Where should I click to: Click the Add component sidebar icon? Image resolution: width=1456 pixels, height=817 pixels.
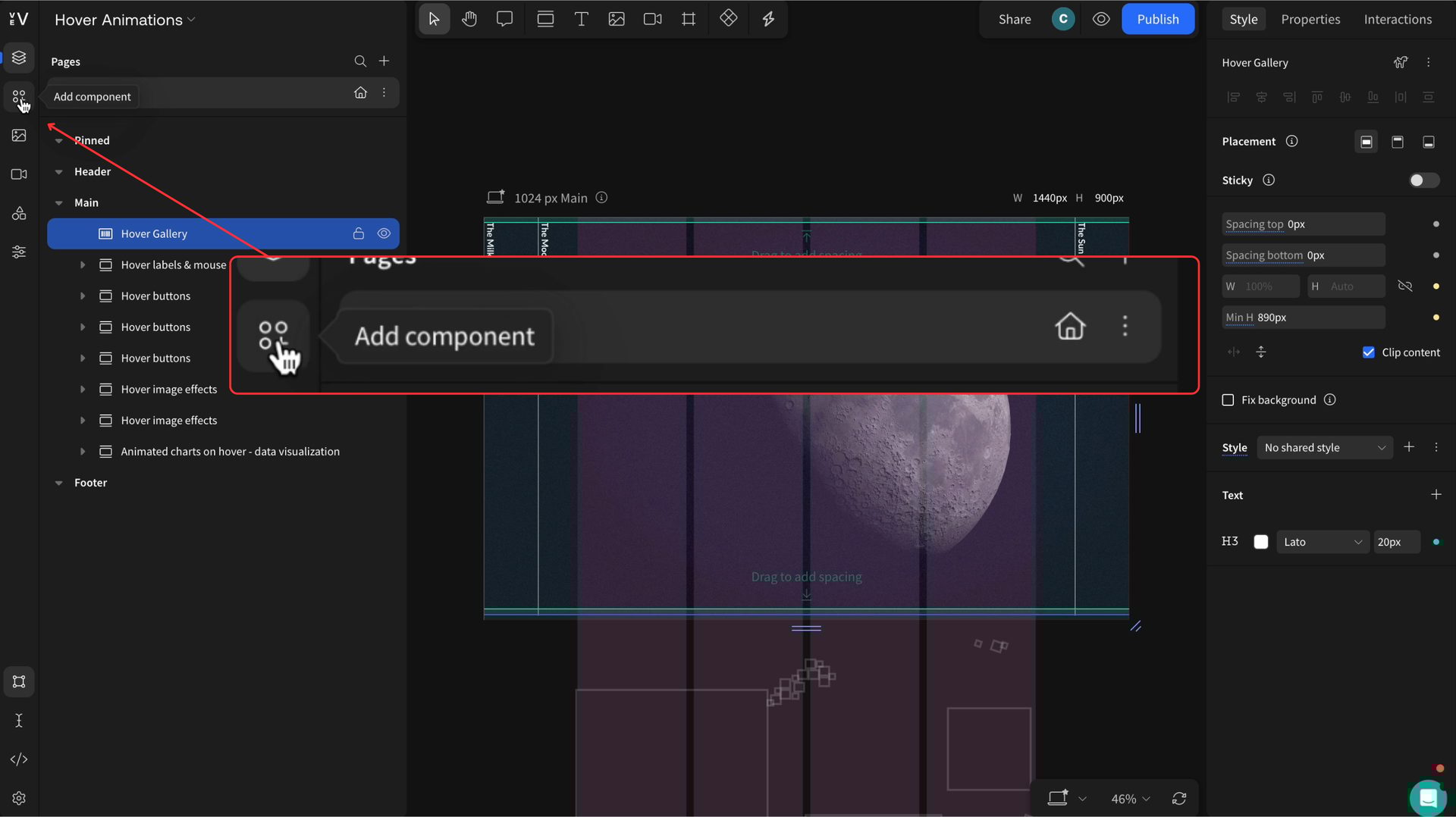(x=19, y=97)
